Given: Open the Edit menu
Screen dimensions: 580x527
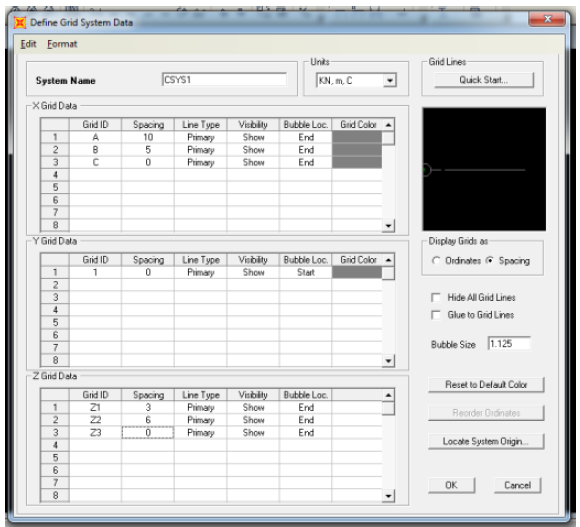Looking at the screenshot, I should coord(28,44).
